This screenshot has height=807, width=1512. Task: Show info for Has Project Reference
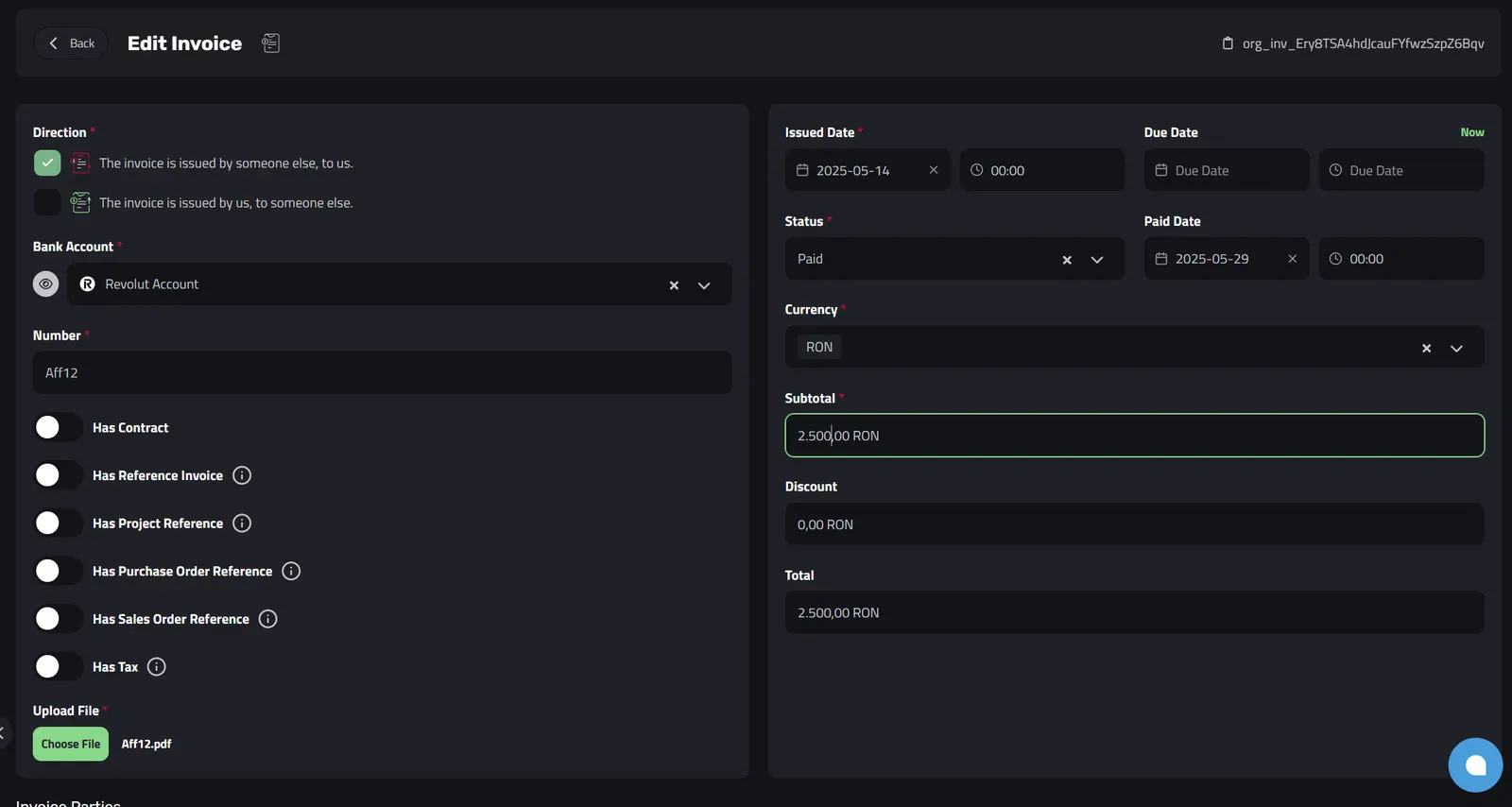click(242, 523)
